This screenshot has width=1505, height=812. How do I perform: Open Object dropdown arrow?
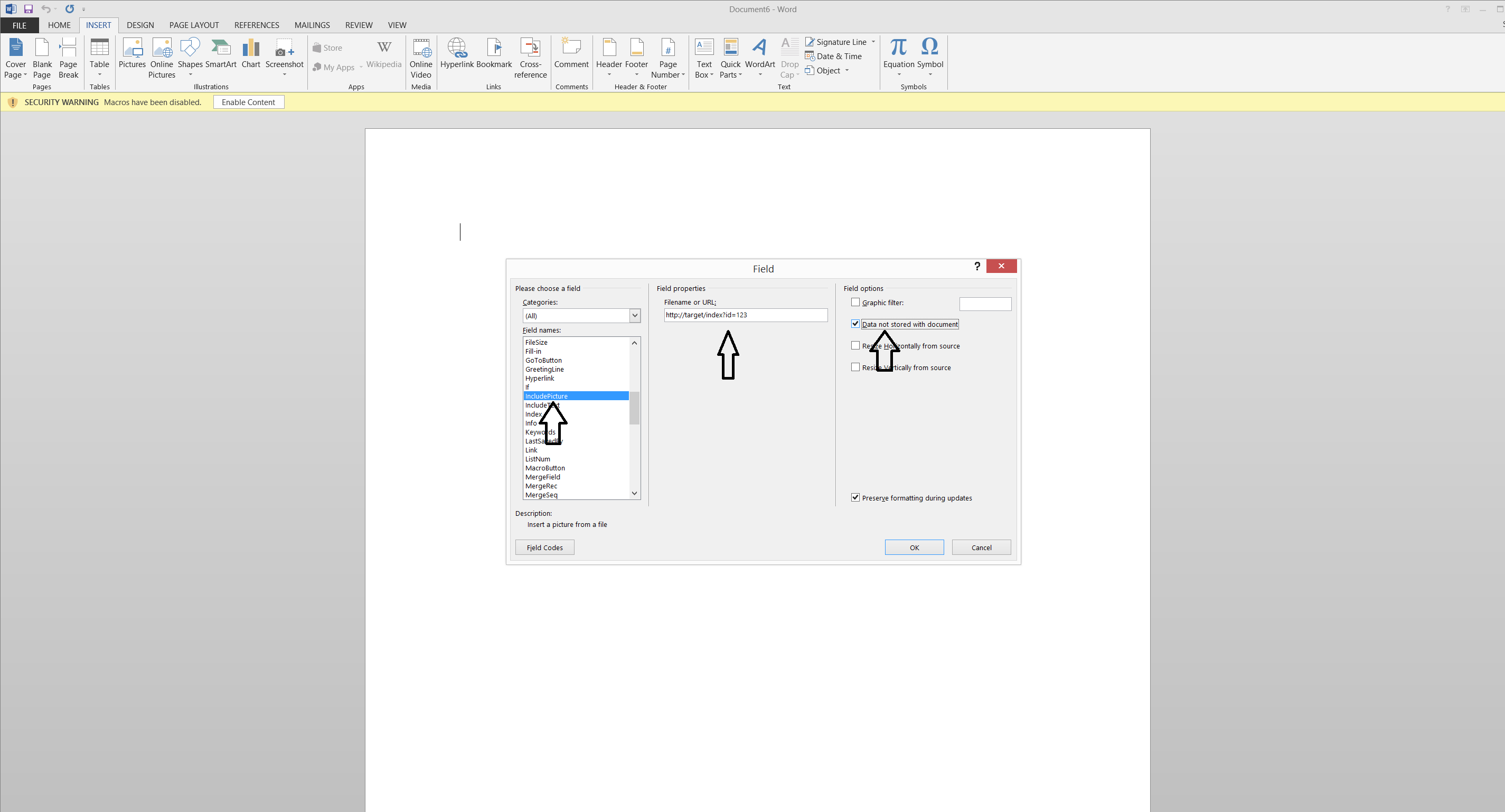coord(846,71)
